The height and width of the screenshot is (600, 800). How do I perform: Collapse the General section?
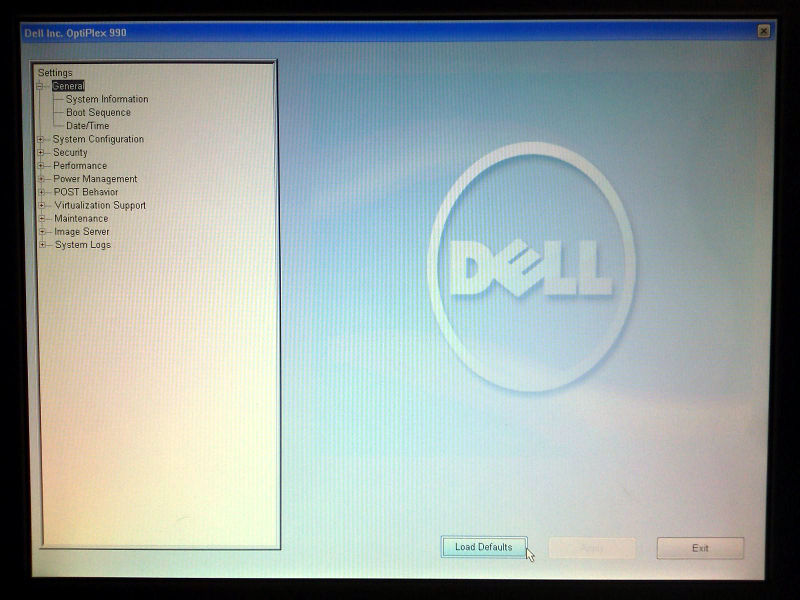tap(42, 85)
